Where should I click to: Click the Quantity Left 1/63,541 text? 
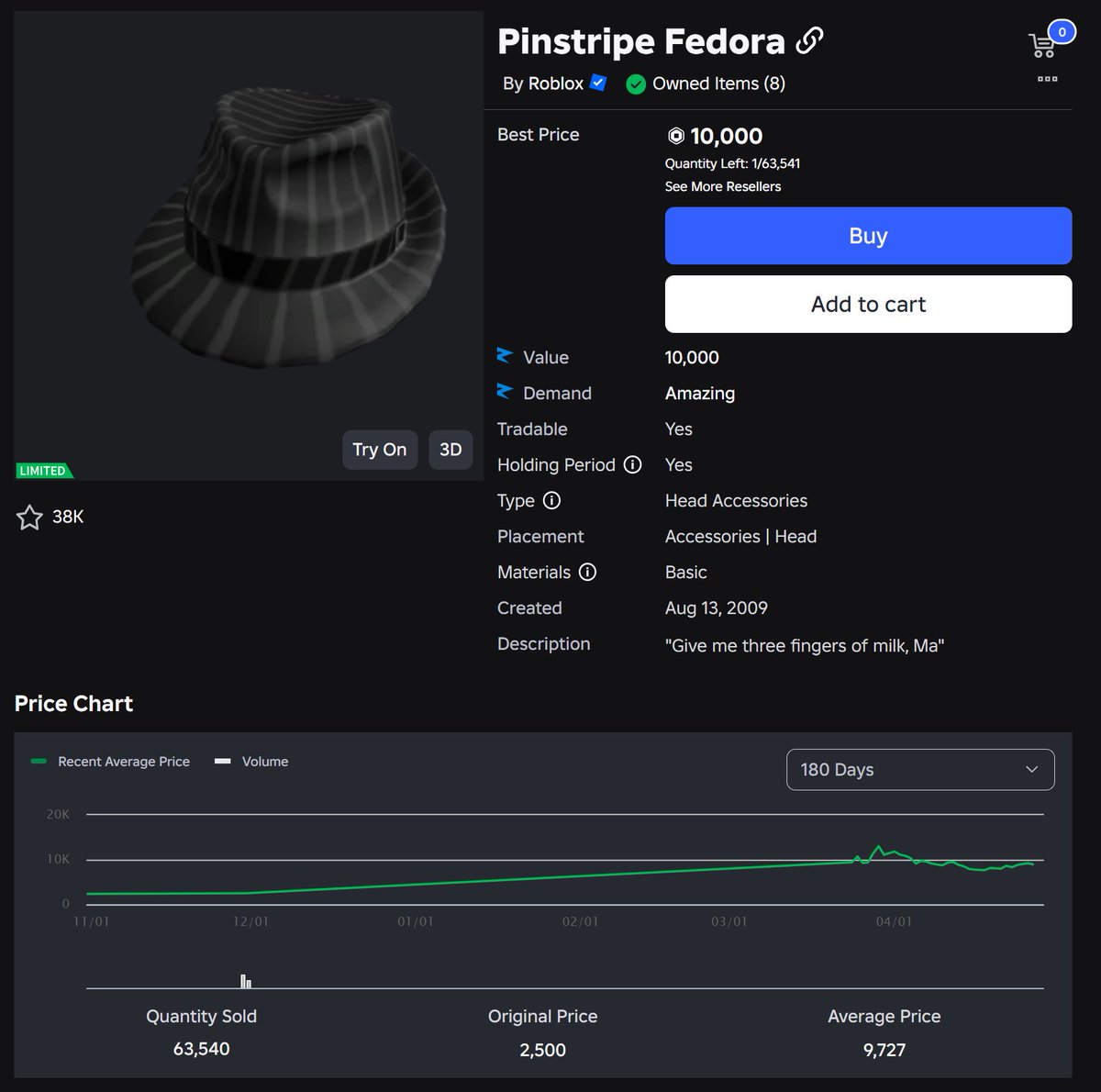click(x=732, y=163)
